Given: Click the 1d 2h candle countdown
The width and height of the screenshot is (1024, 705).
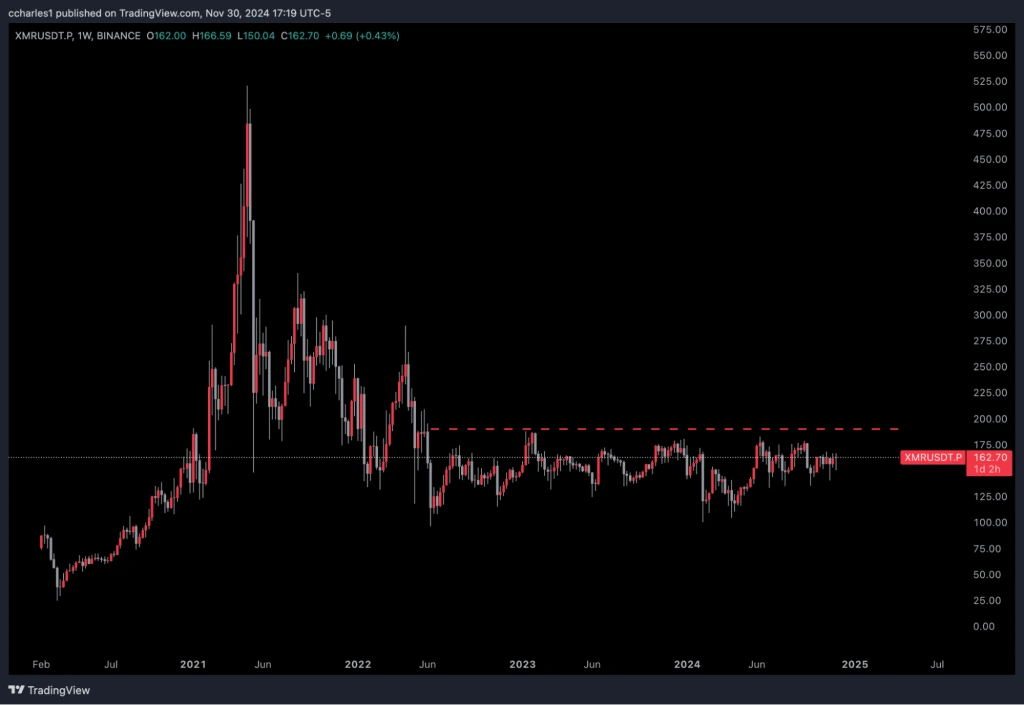Looking at the screenshot, I should coord(989,467).
